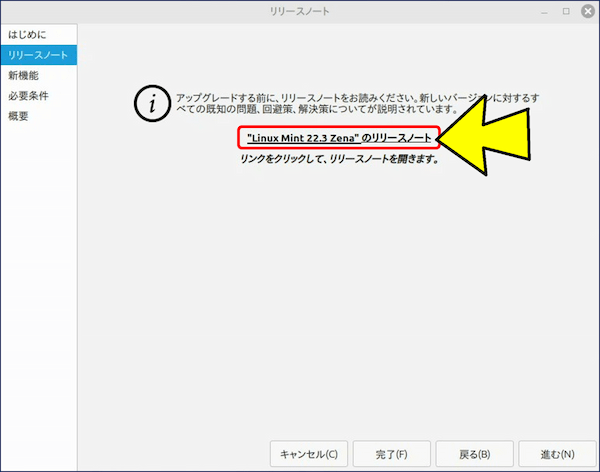Go back with 戻る(B) button
600x472 pixels.
coord(474,454)
